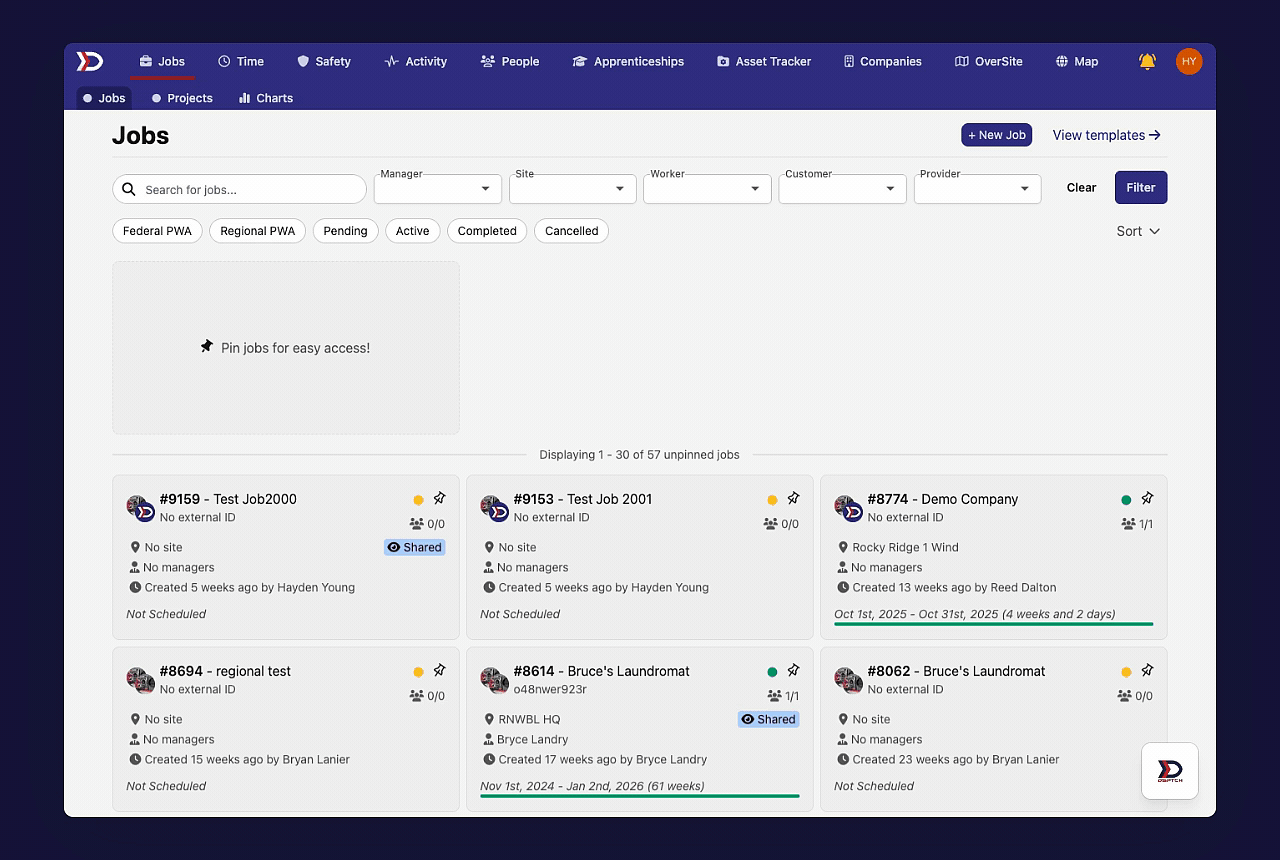Pin job #8614 Bruce's Laundromat
The image size is (1280, 860).
click(793, 670)
